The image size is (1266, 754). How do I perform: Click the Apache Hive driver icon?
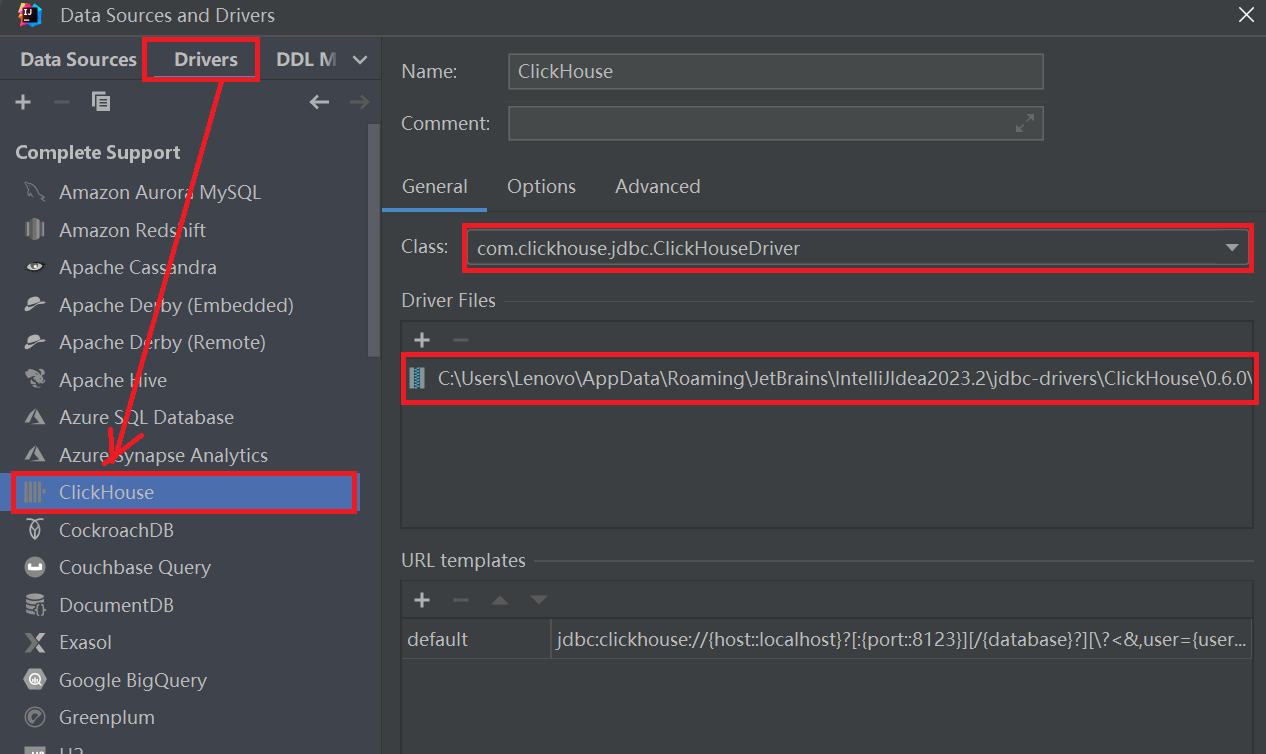[x=35, y=380]
